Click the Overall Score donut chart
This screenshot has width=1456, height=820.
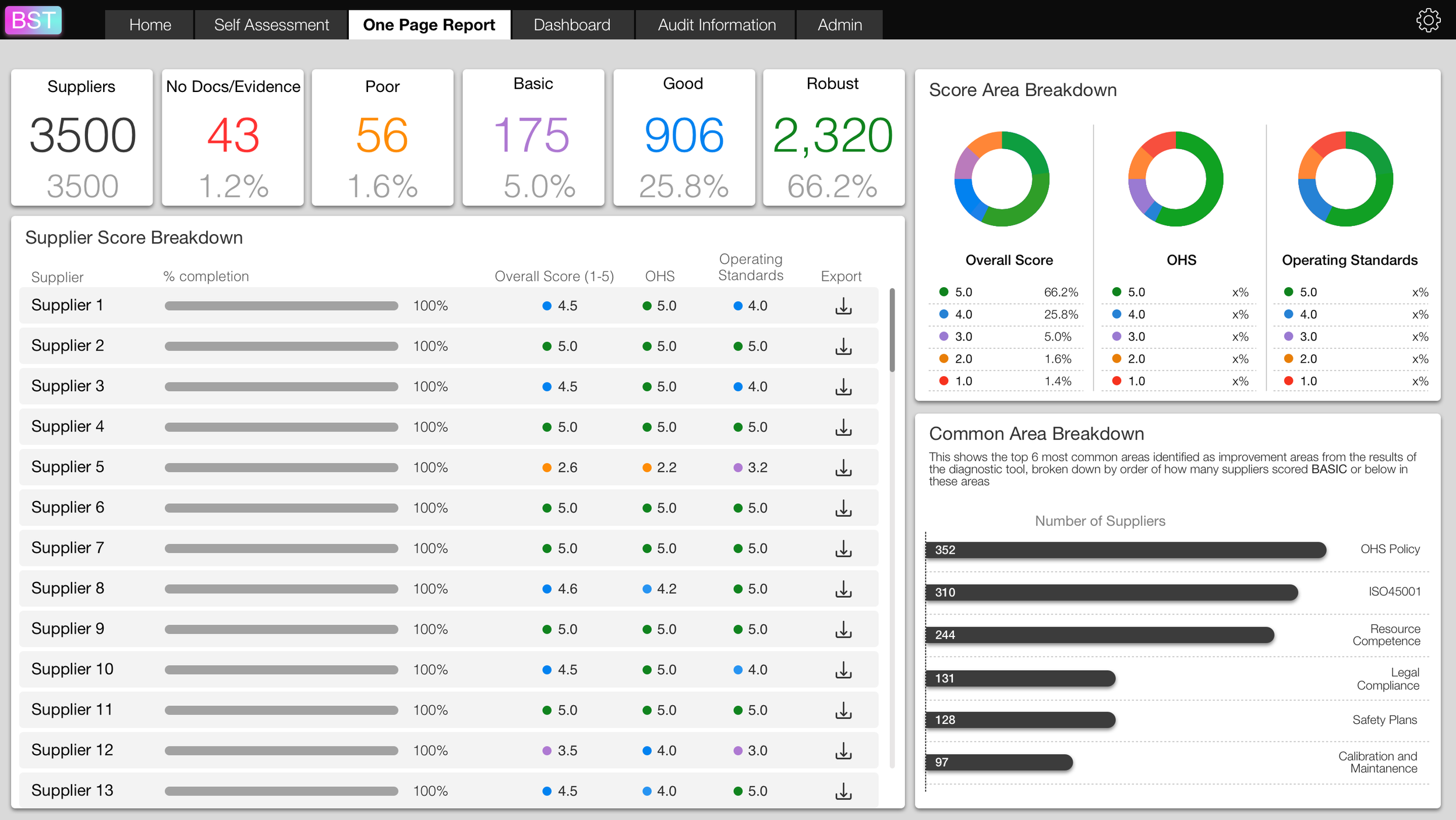[x=1002, y=179]
